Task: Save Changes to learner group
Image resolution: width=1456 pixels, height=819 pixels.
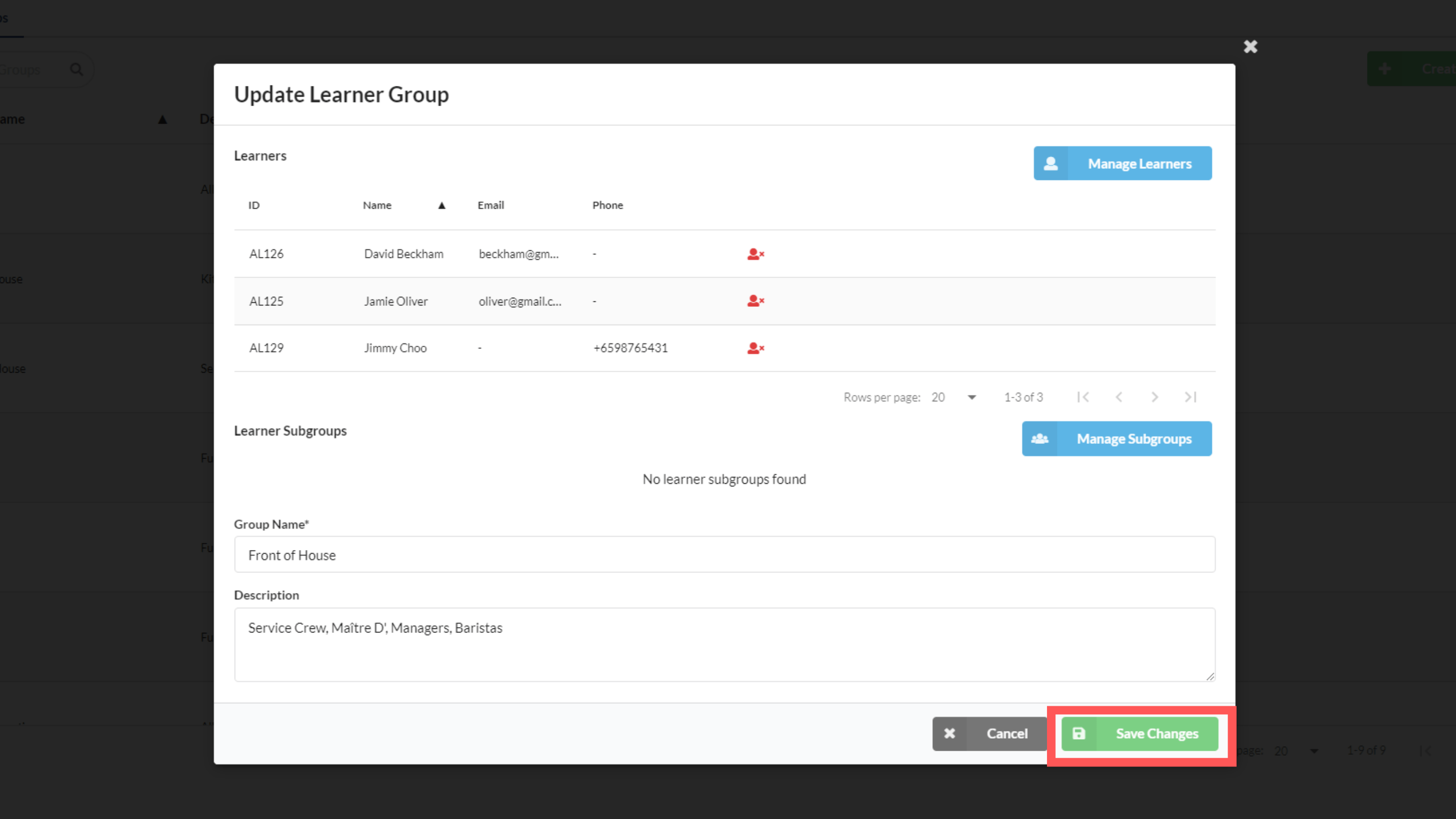Action: click(x=1140, y=734)
